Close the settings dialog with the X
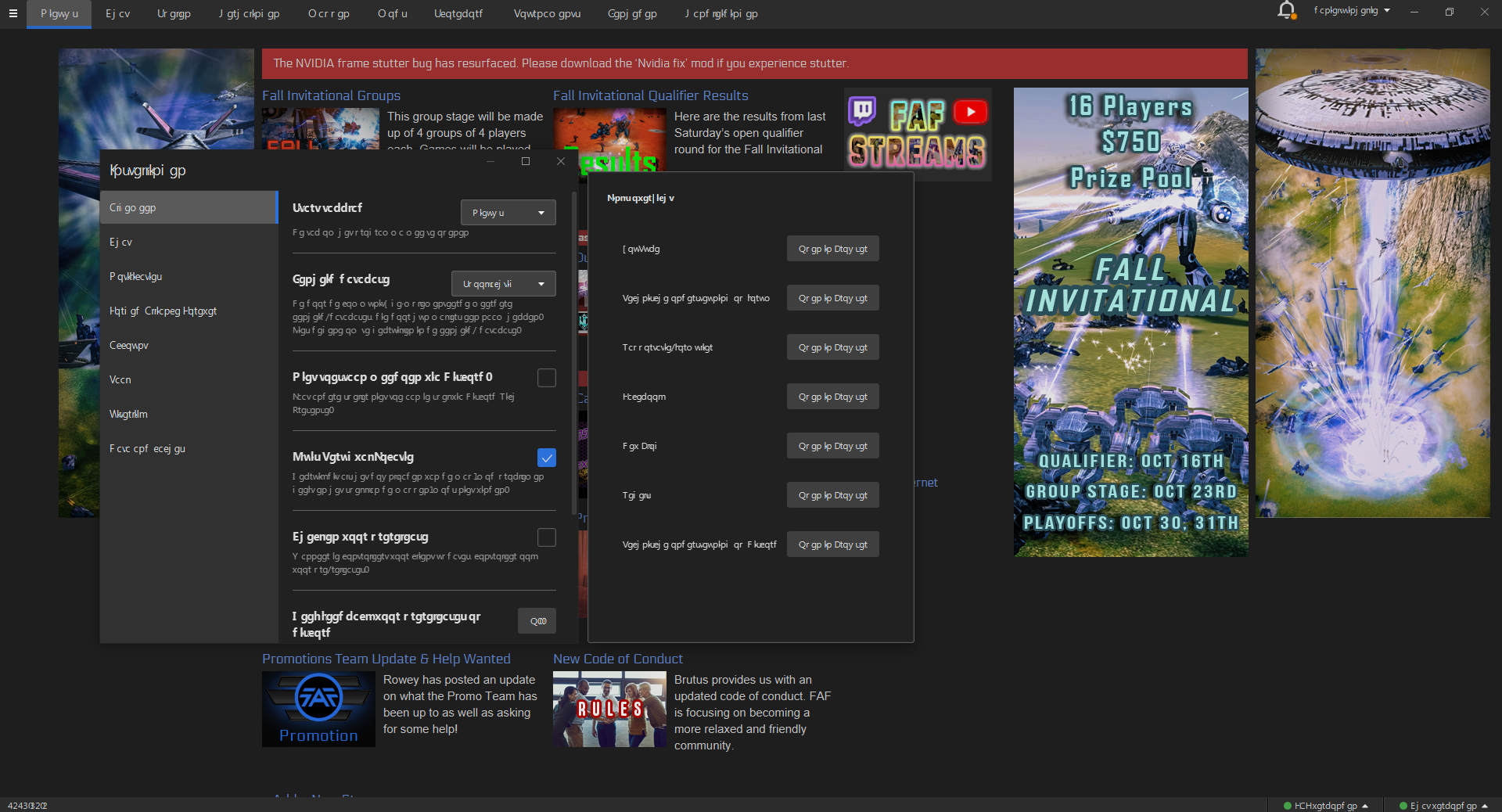Screen dimensions: 1502x812 pyautogui.click(x=561, y=161)
